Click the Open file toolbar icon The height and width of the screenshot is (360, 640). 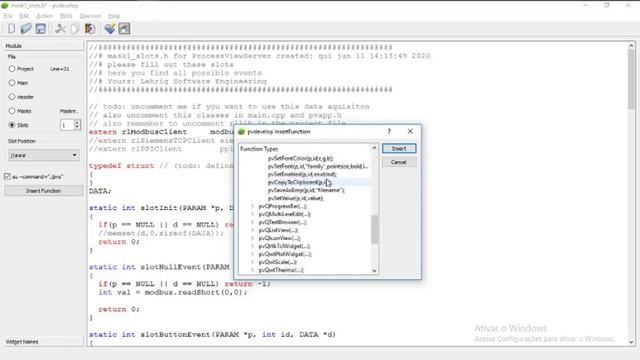coord(26,29)
